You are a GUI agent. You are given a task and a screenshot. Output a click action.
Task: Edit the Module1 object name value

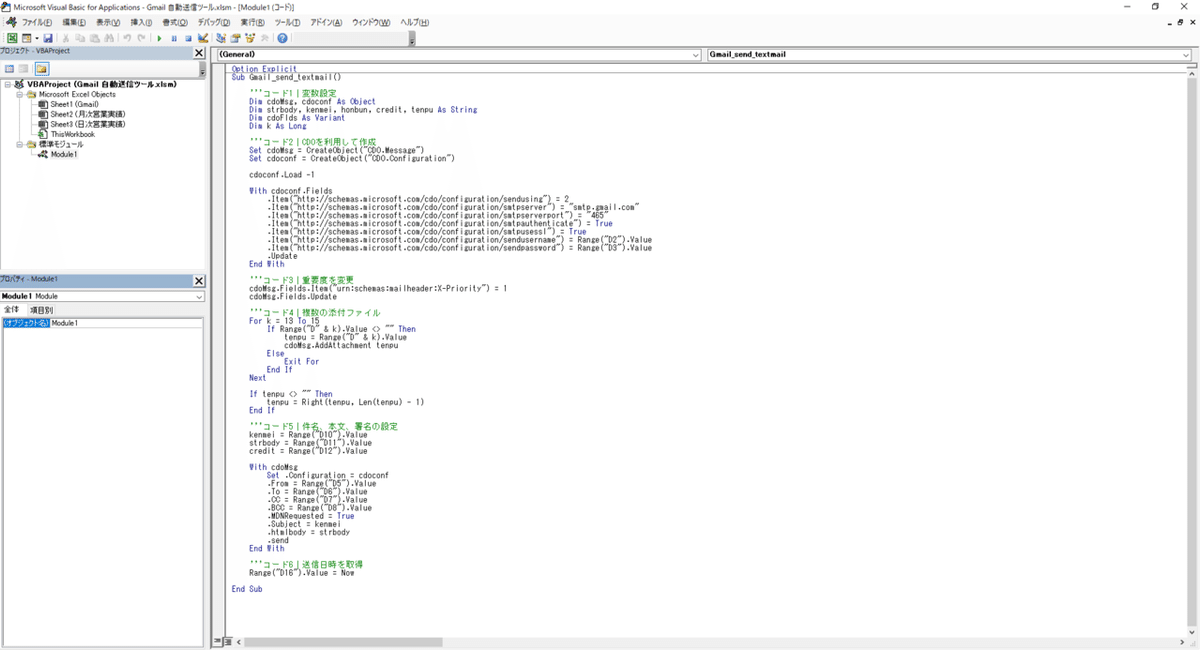click(127, 323)
